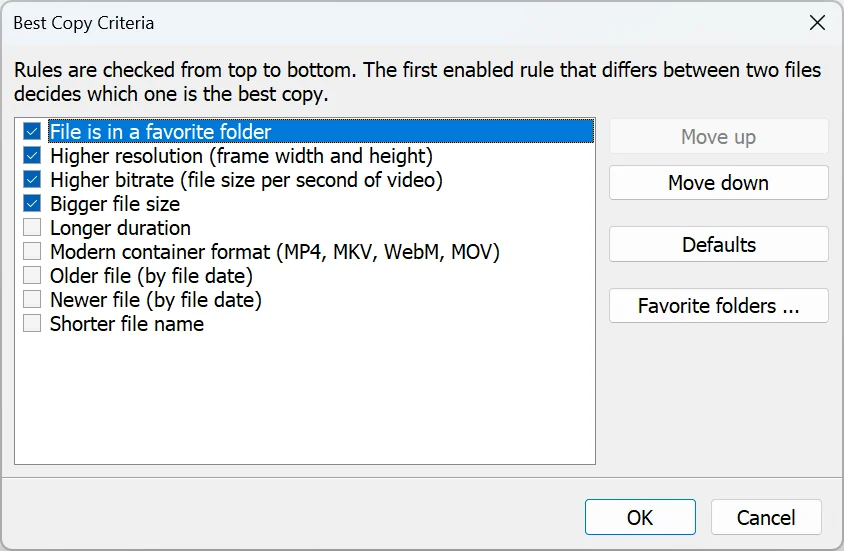This screenshot has width=844, height=551.
Task: Restore rules with the Defaults button
Action: coord(719,244)
